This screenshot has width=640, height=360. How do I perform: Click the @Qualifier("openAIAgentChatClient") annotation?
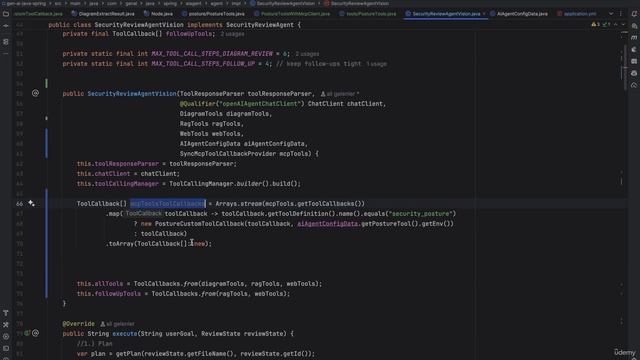tap(242, 104)
